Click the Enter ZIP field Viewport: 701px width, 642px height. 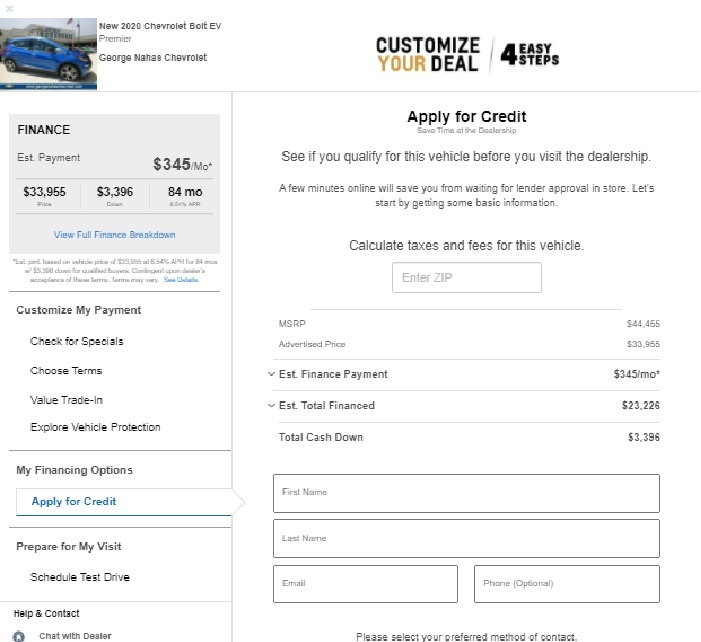pos(467,278)
